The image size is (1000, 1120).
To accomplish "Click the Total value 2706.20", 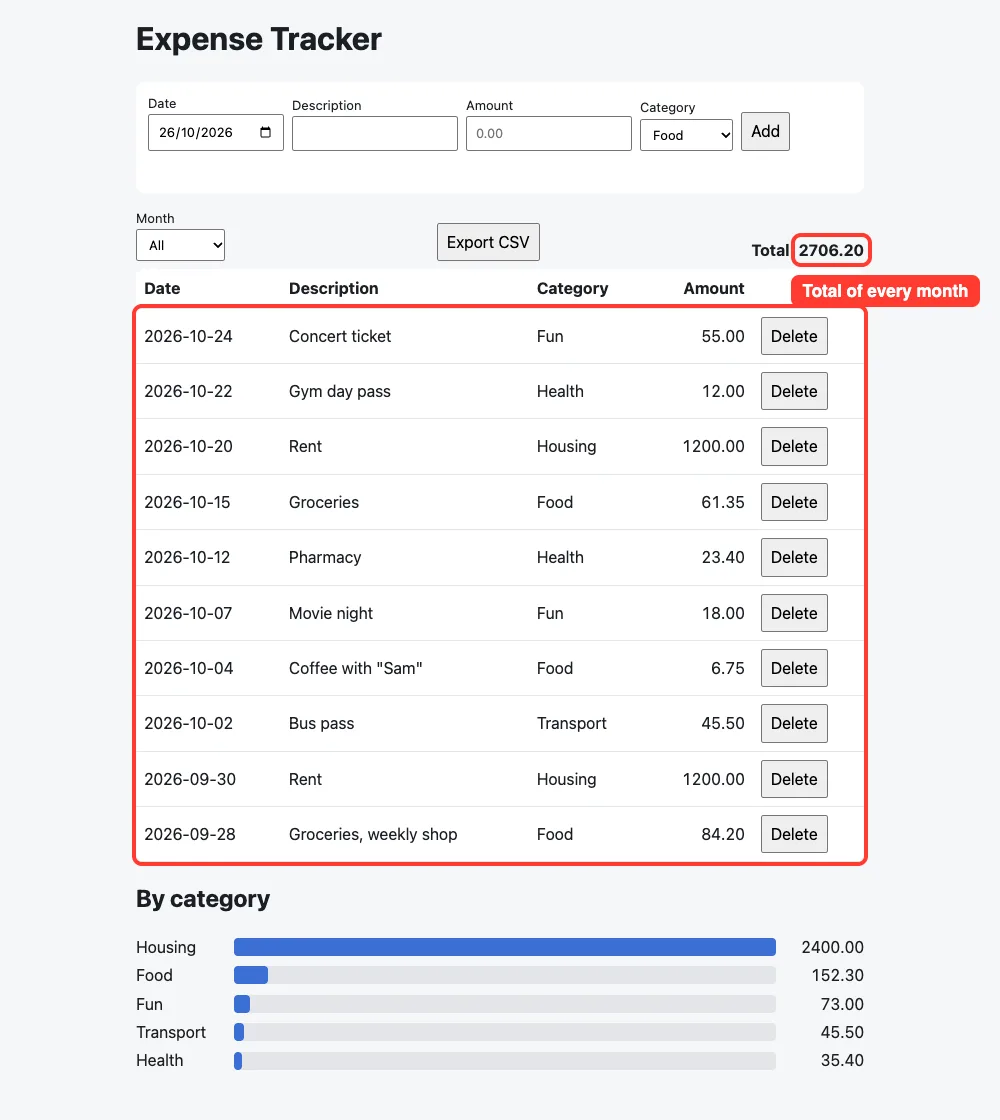I will (831, 250).
